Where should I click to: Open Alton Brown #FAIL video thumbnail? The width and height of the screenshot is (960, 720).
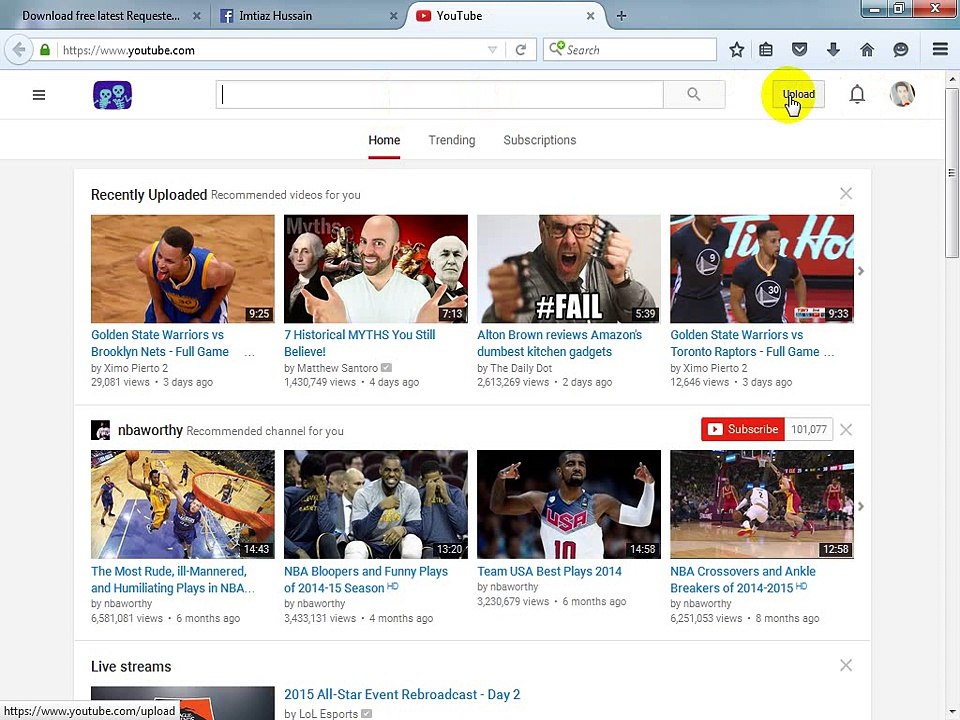(x=569, y=269)
